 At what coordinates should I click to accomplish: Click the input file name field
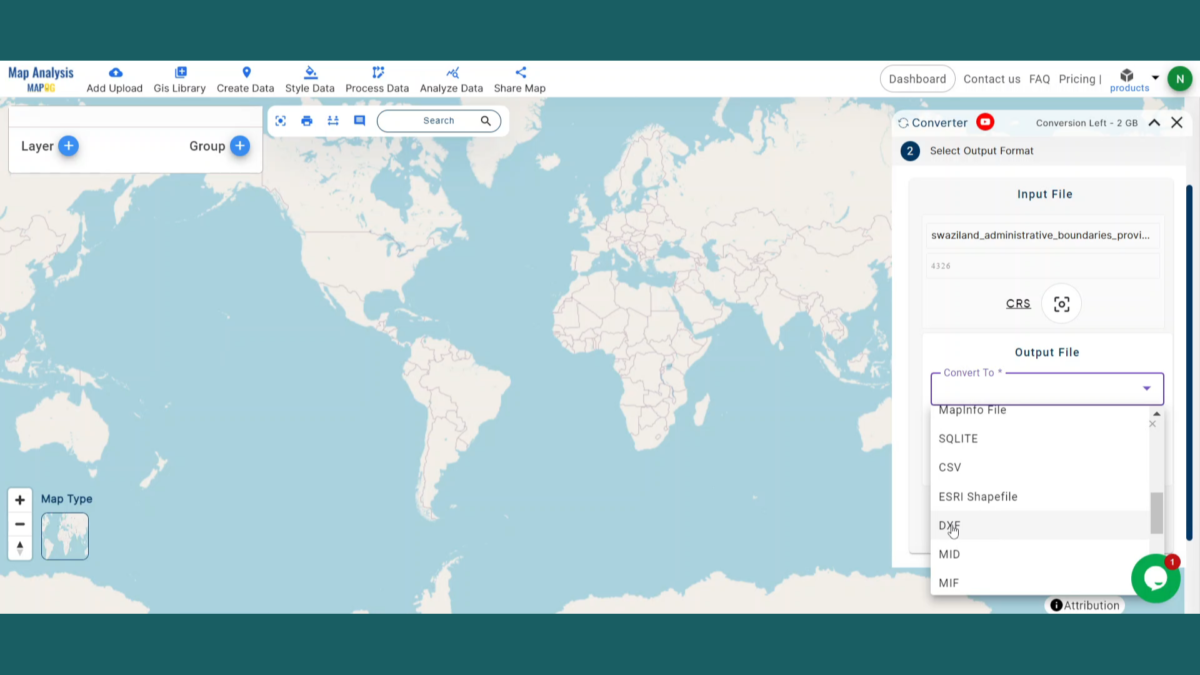[1041, 236]
